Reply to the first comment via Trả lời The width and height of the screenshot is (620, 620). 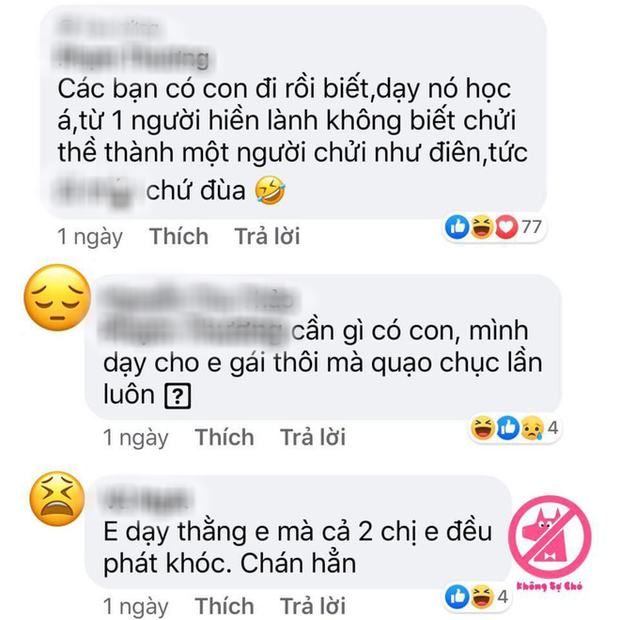tap(267, 236)
